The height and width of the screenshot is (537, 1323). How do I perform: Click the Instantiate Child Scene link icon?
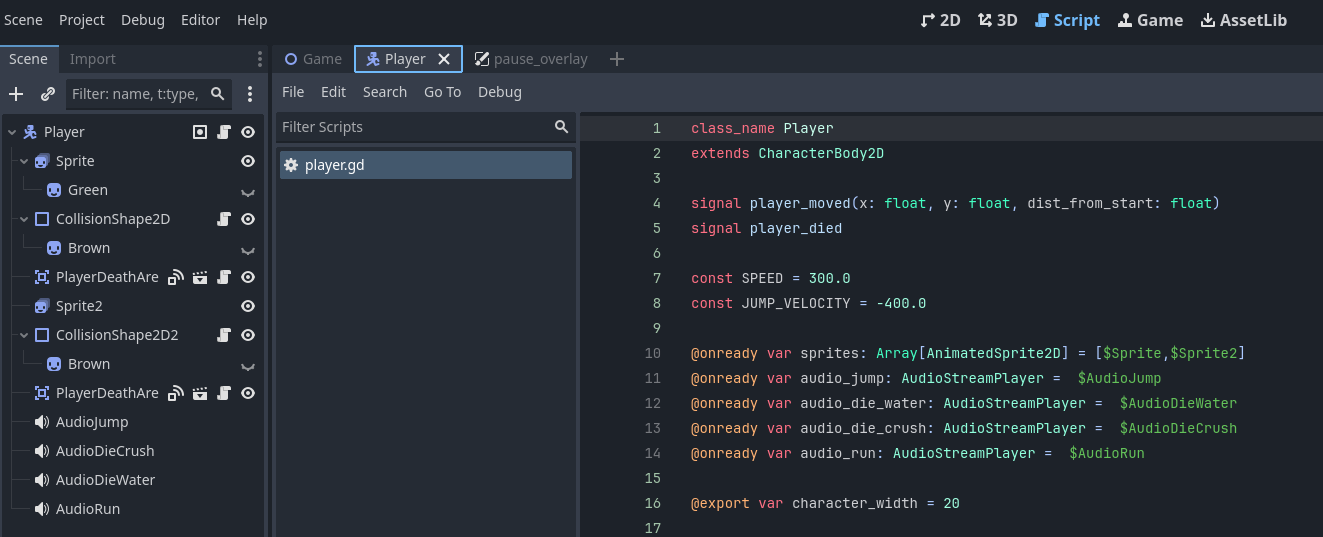pyautogui.click(x=47, y=94)
